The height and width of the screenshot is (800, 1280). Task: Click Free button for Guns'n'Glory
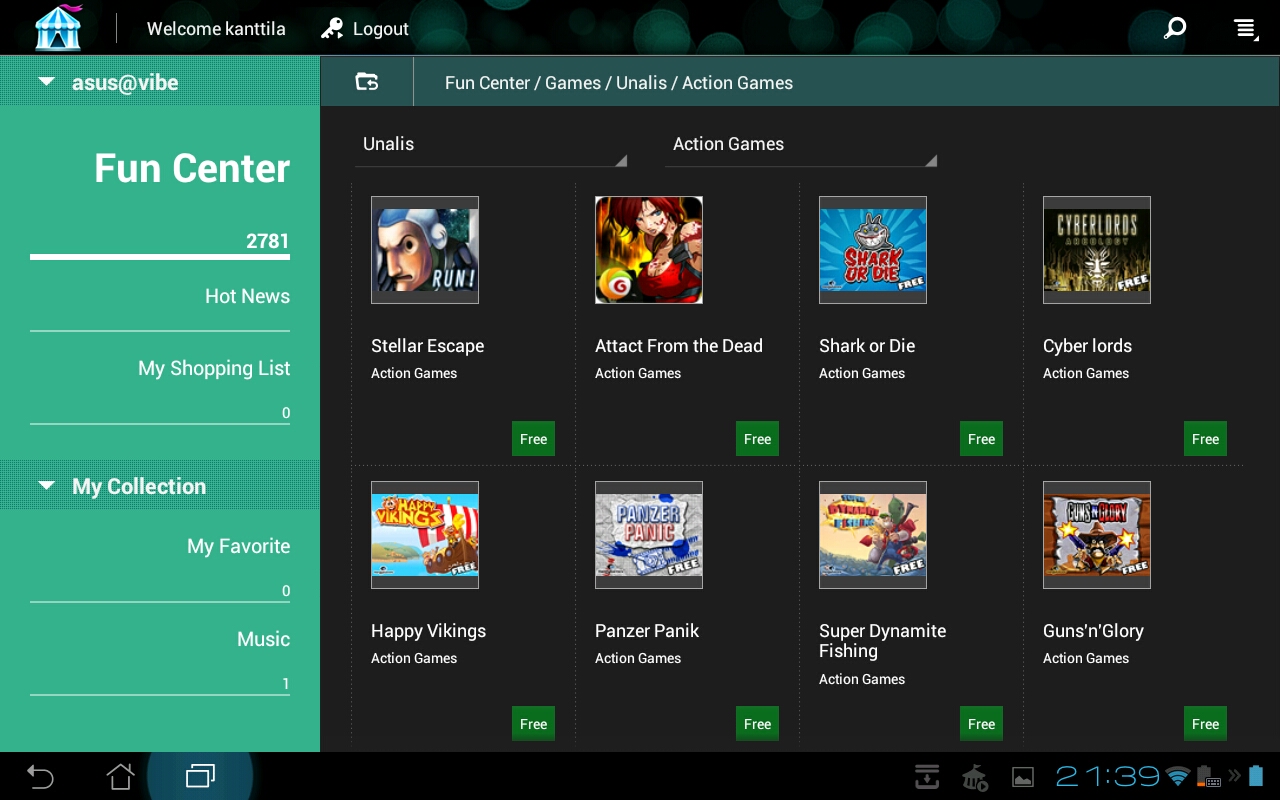(x=1206, y=724)
